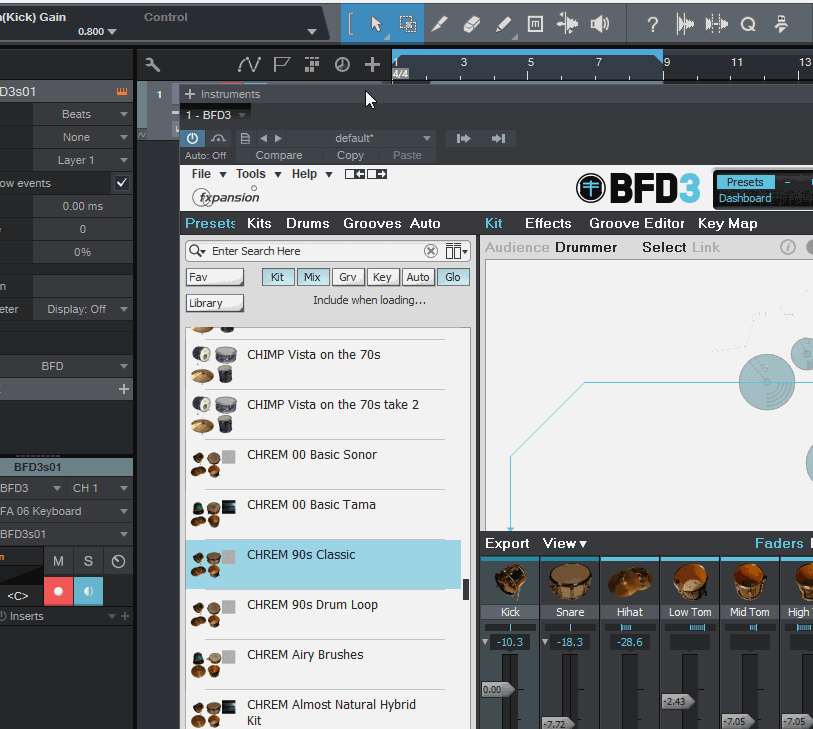Switch to the Grooves browser tab

point(372,223)
